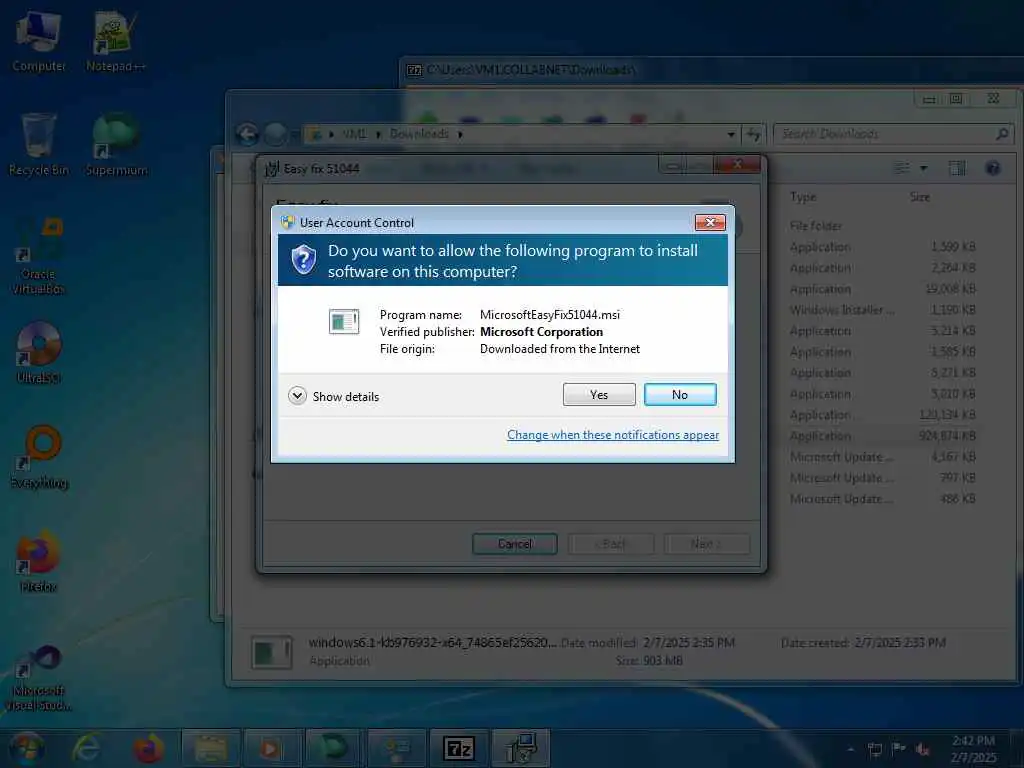Open UltraISO desktop shortcut
Image resolution: width=1024 pixels, height=768 pixels.
(x=39, y=353)
